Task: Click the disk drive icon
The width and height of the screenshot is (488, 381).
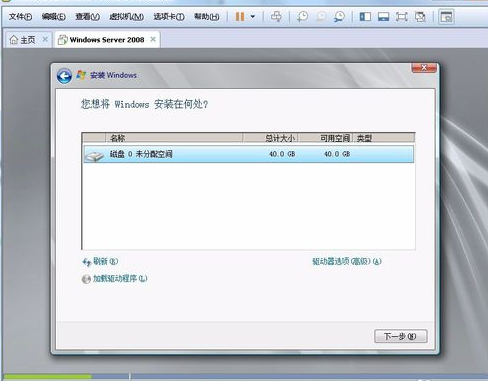Action: pyautogui.click(x=94, y=155)
